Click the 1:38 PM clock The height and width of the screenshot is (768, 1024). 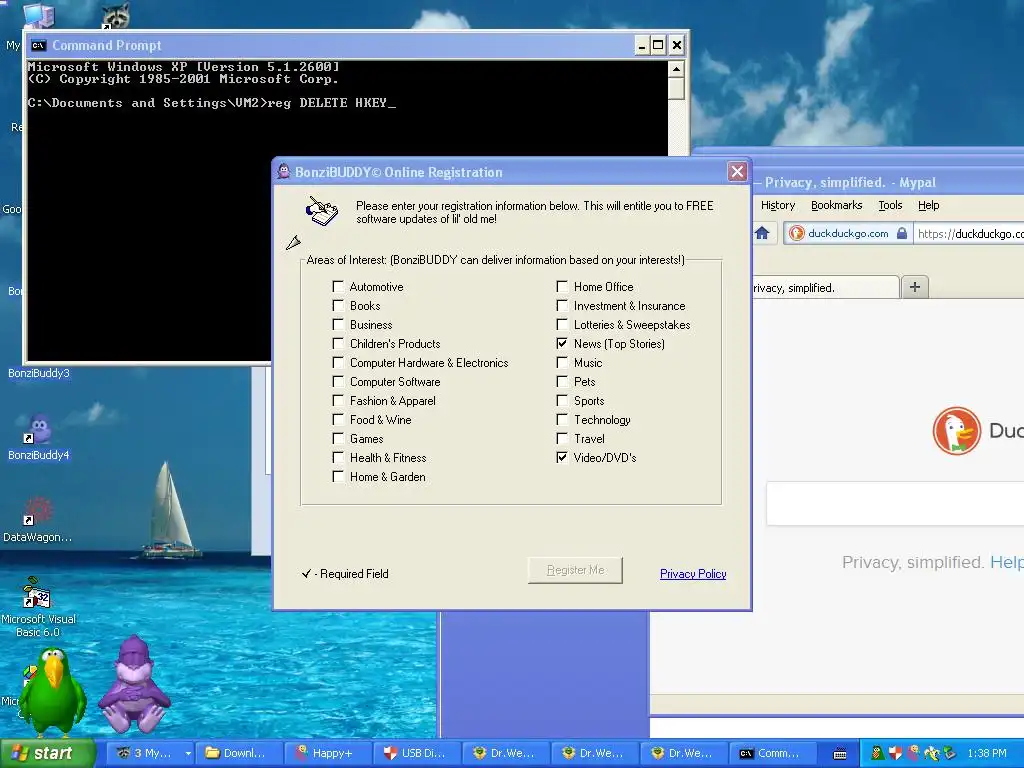(987, 754)
